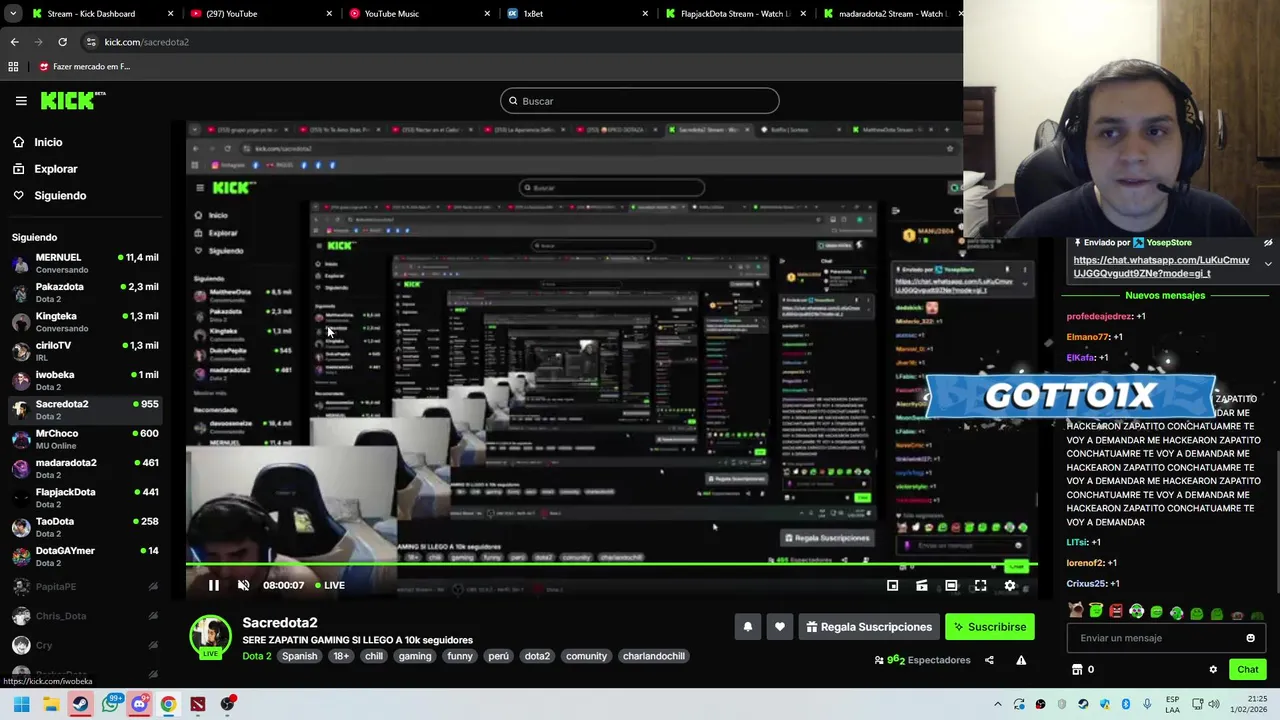
Task: Open chat settings gear
Action: [1213, 670]
